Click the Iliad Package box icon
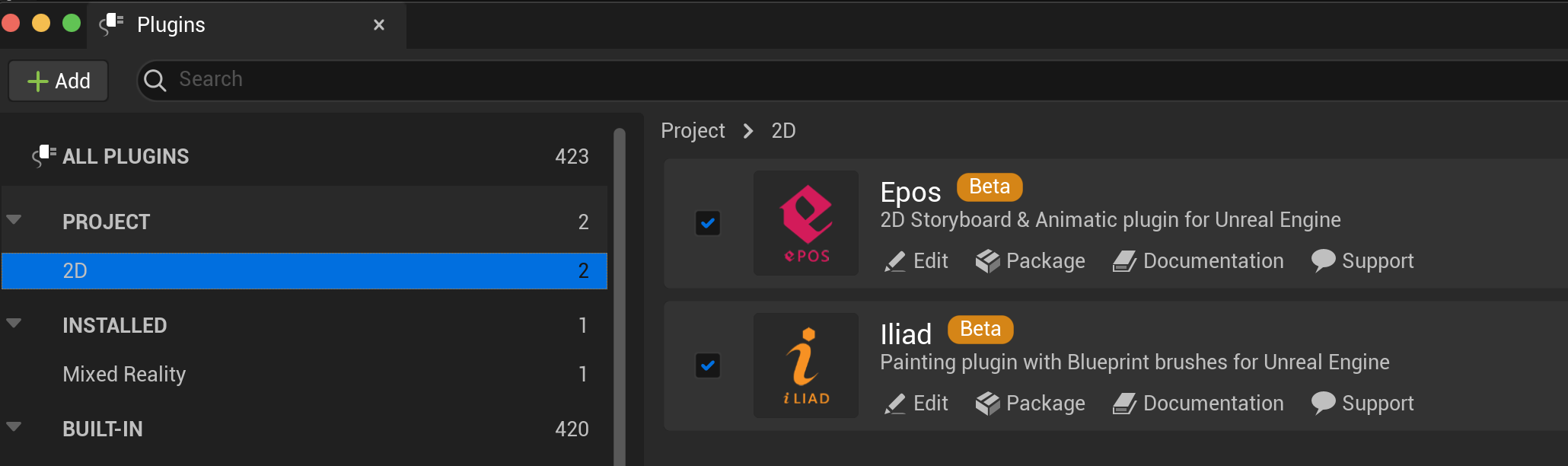Image resolution: width=1568 pixels, height=466 pixels. tap(987, 404)
